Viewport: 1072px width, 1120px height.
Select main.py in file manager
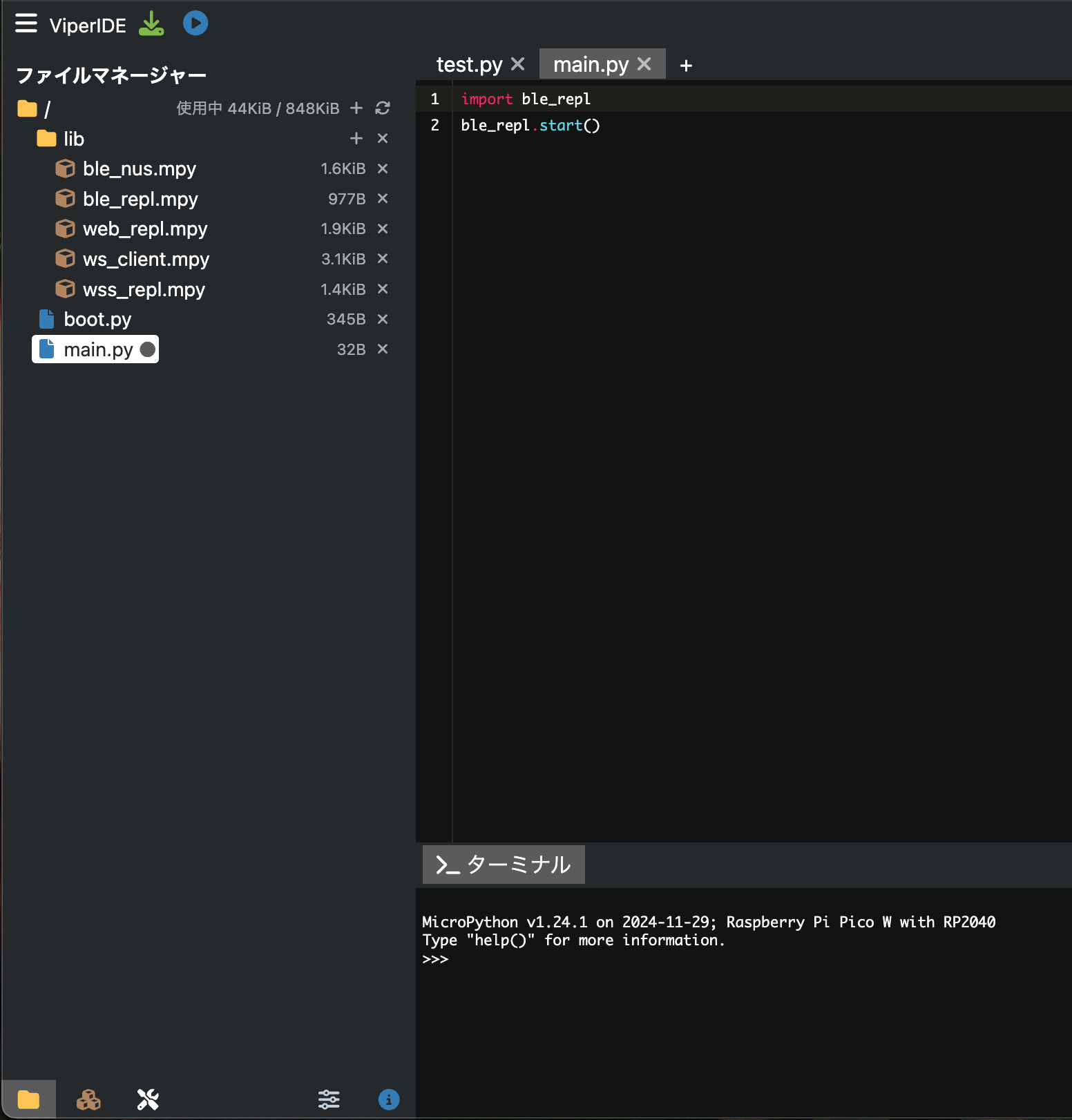95,349
